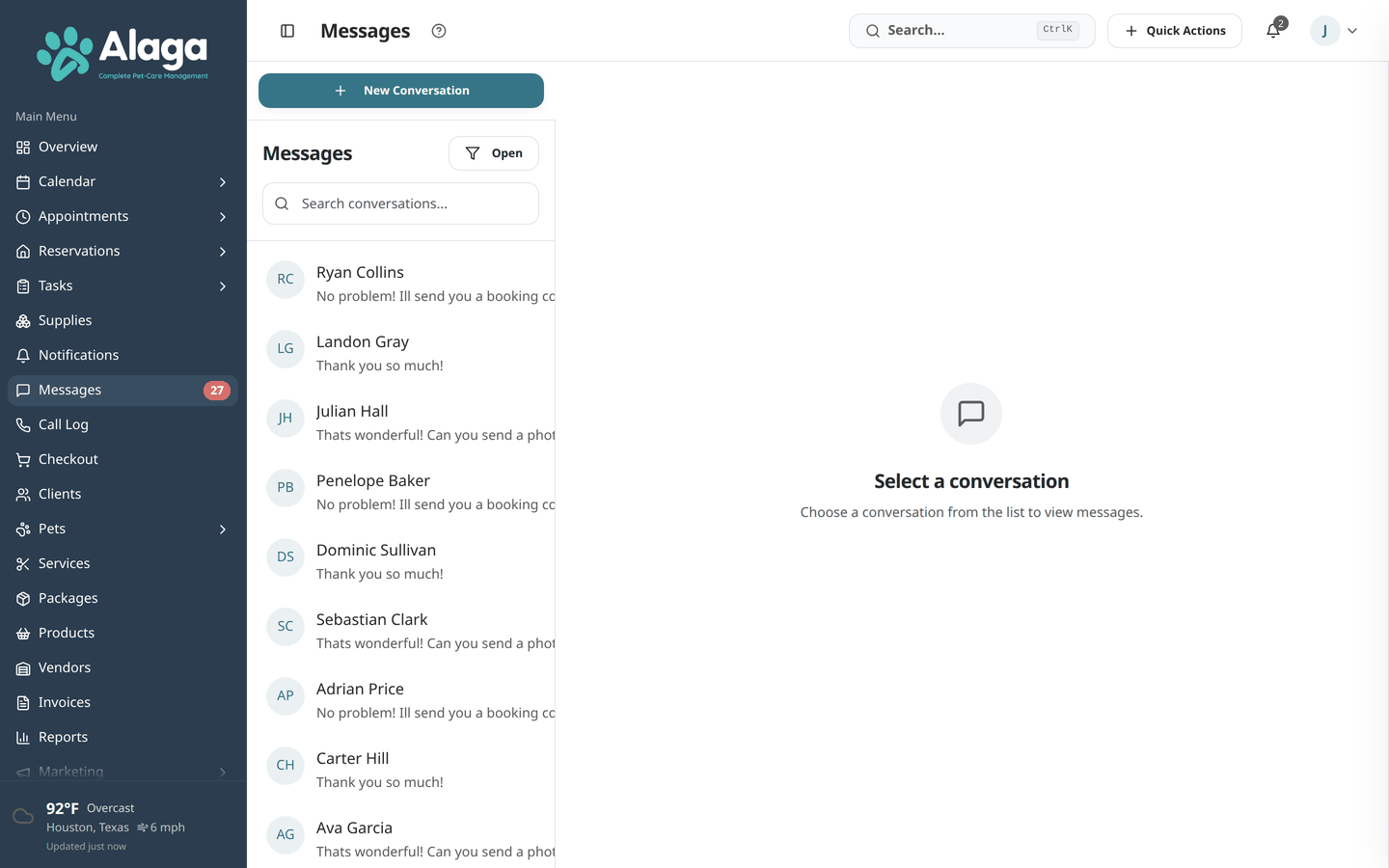Open Ryan Collins conversation via RC avatar
The image size is (1389, 868).
point(286,280)
